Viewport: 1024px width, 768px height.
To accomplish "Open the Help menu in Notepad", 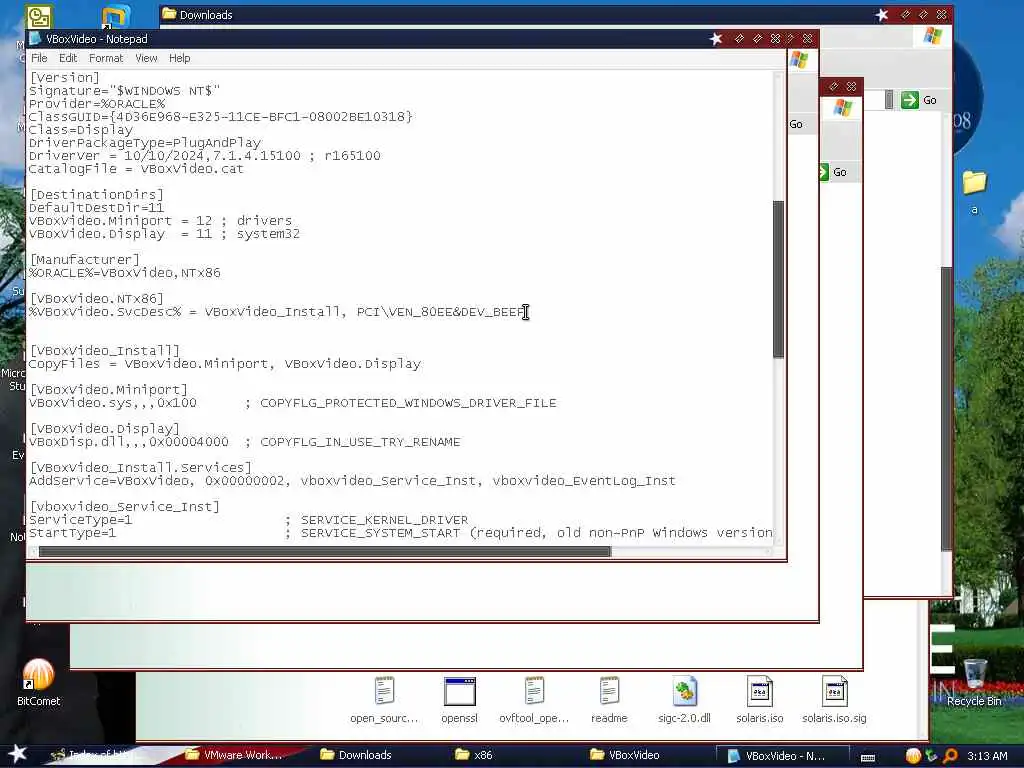I will pyautogui.click(x=180, y=58).
